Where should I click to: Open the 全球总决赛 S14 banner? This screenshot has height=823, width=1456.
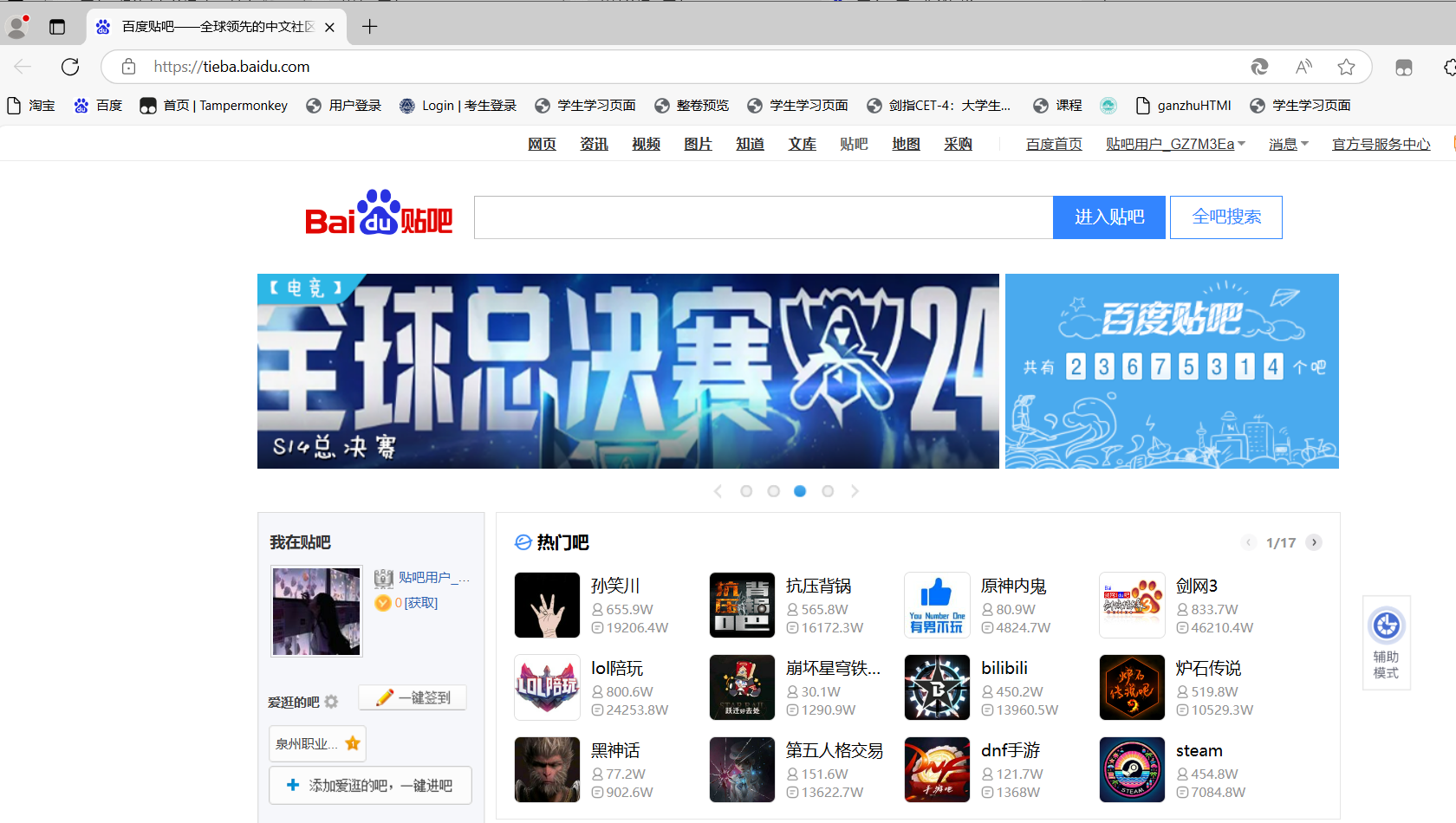tap(628, 372)
